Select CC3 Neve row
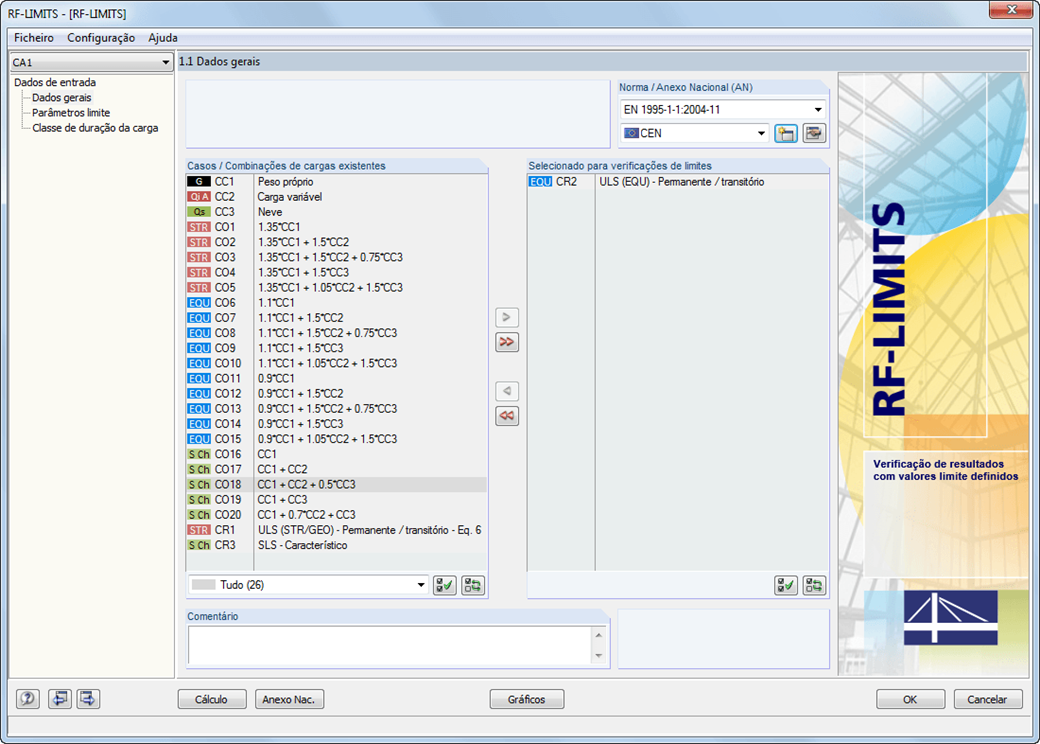The height and width of the screenshot is (744, 1040). coord(336,212)
